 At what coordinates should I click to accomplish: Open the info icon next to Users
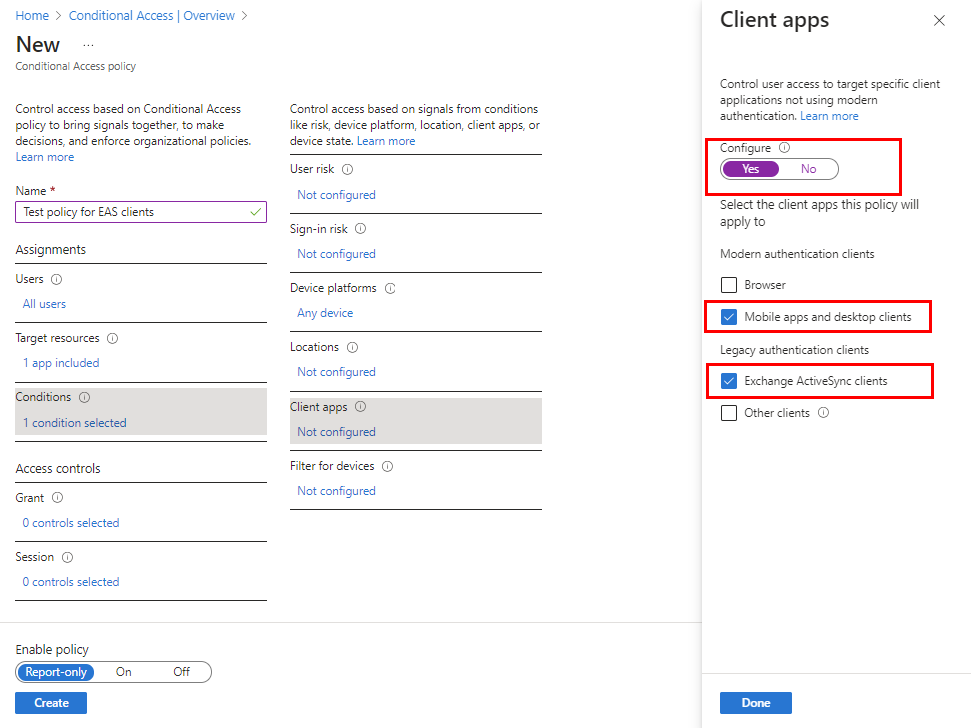[56, 279]
